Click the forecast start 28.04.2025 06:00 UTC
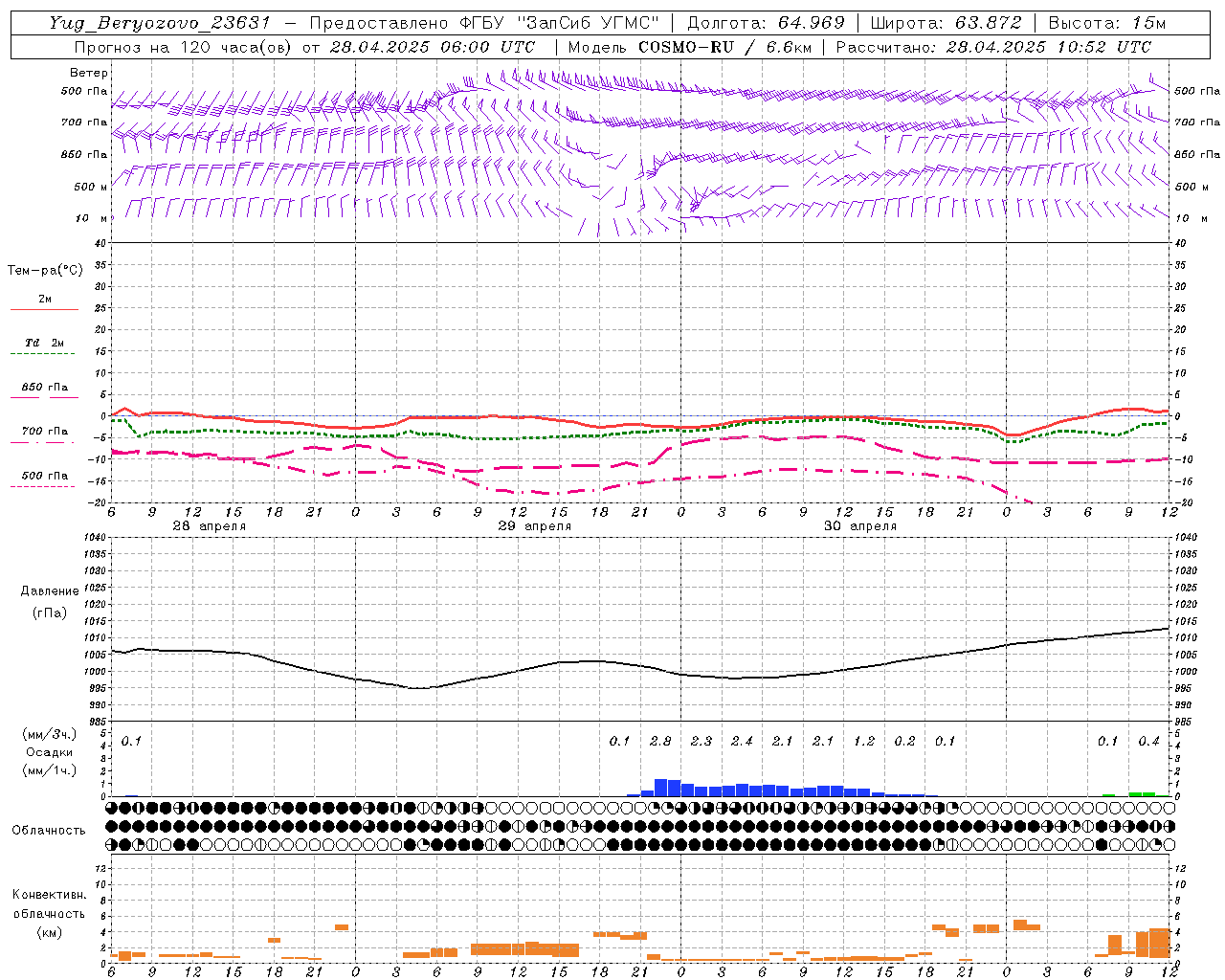 (x=432, y=47)
